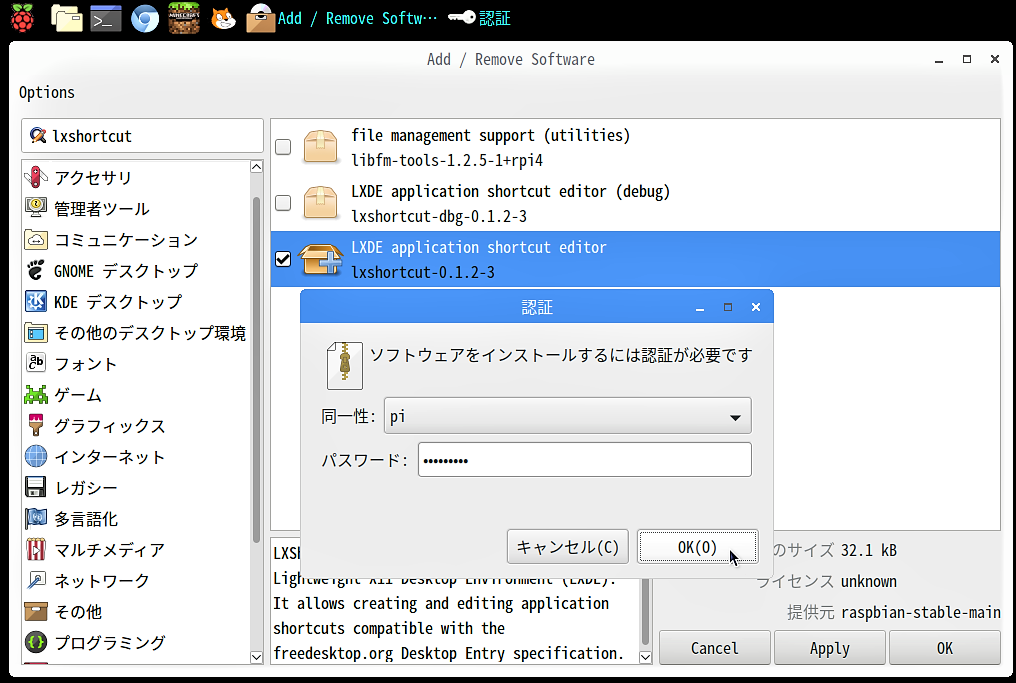Screen dimensions: 1016x683
Task: Uncheck the lxshortcut-0.1.2-3 package checkbox
Action: click(283, 259)
